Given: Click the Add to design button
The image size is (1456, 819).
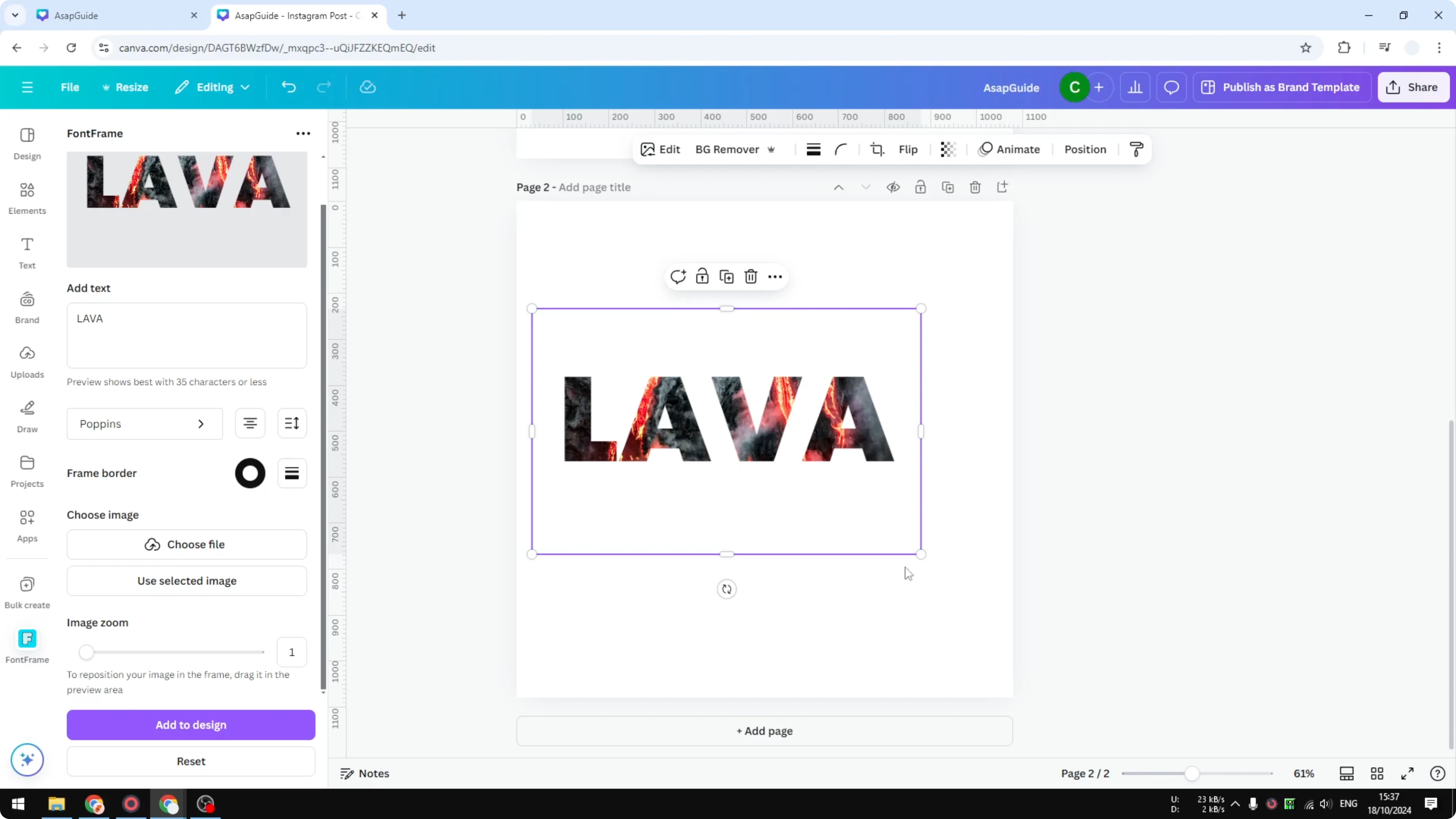Looking at the screenshot, I should [x=190, y=725].
